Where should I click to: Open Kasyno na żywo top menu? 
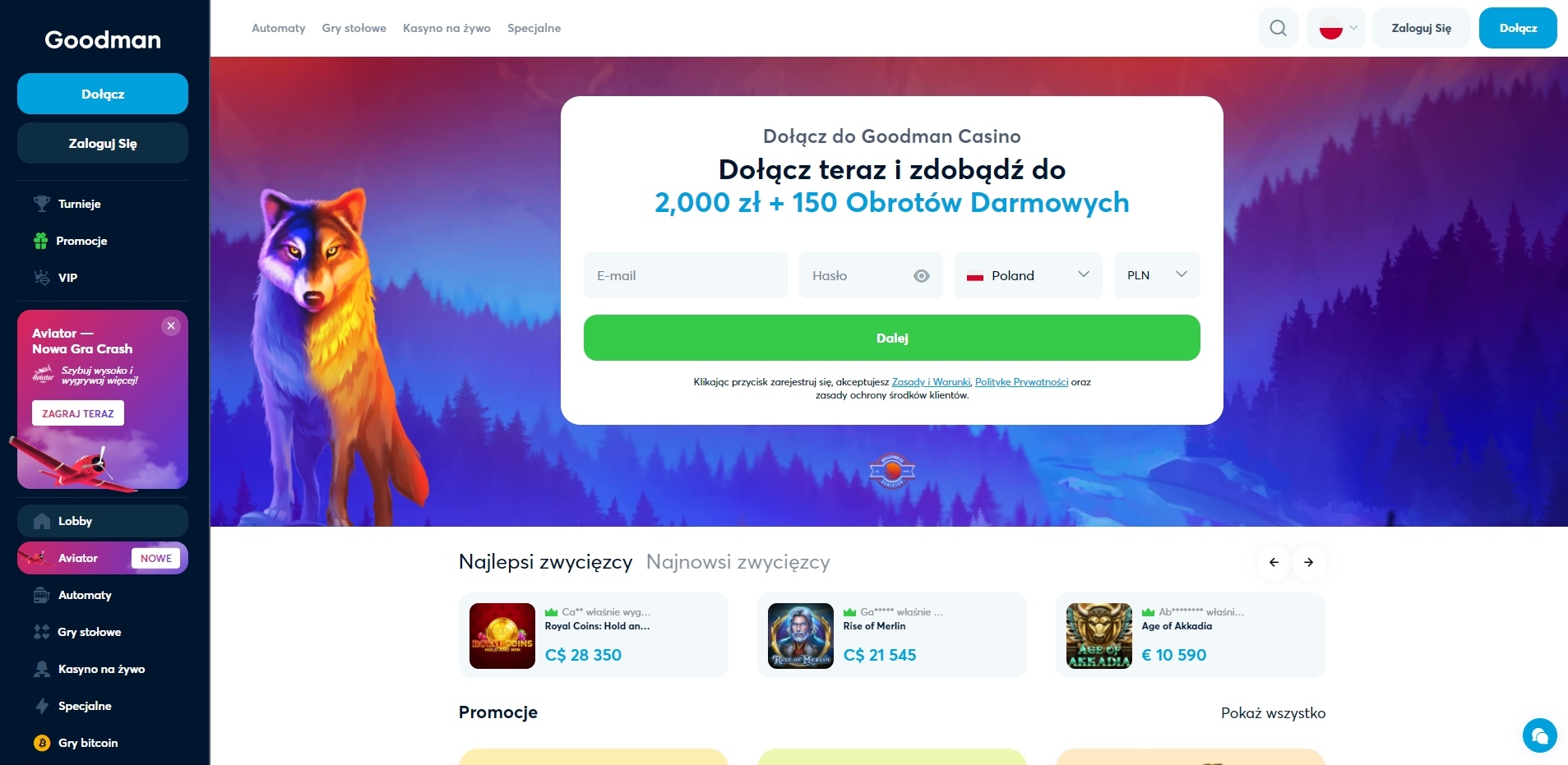click(x=446, y=28)
